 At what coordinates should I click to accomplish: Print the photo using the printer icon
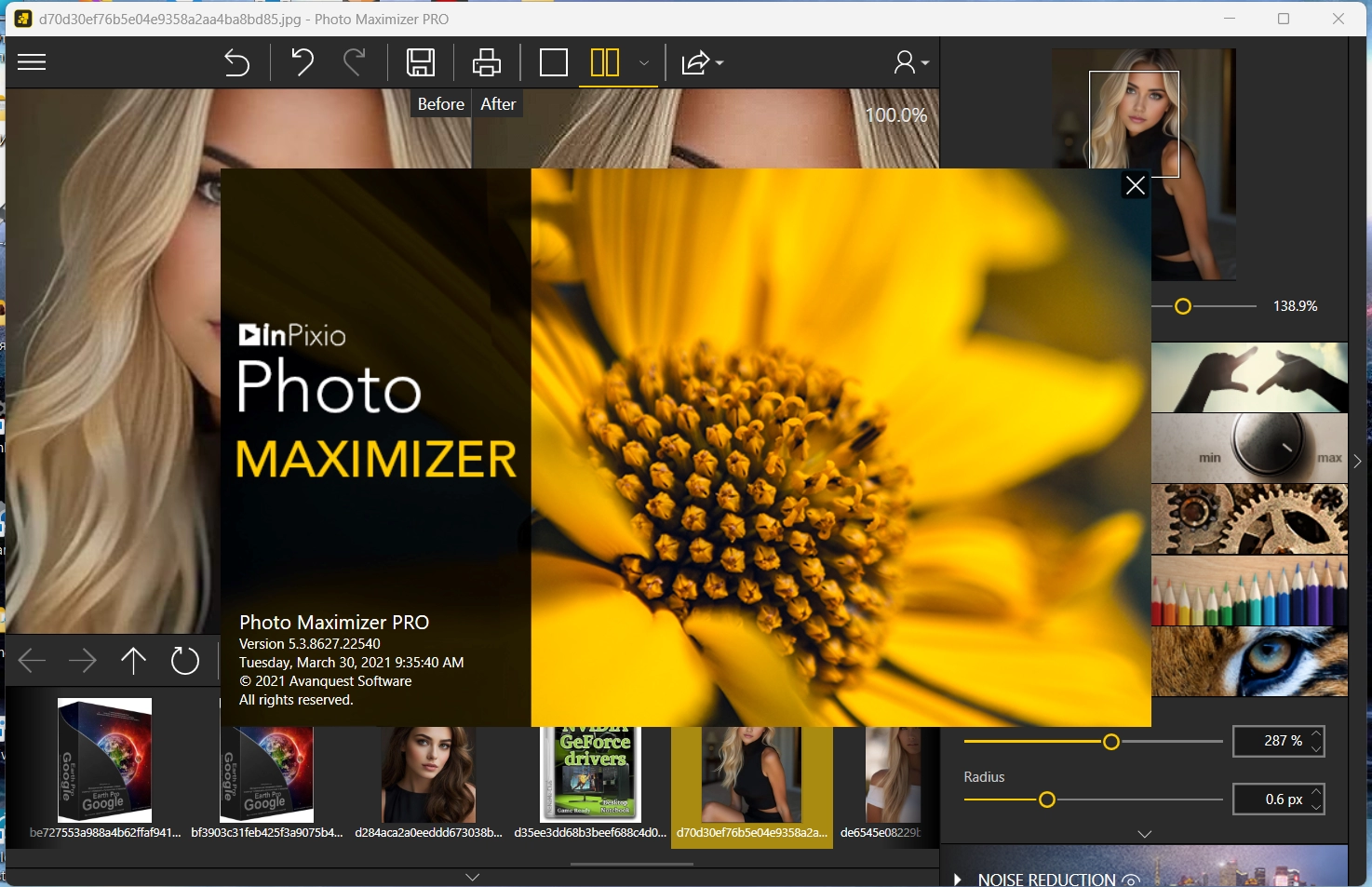pos(486,62)
